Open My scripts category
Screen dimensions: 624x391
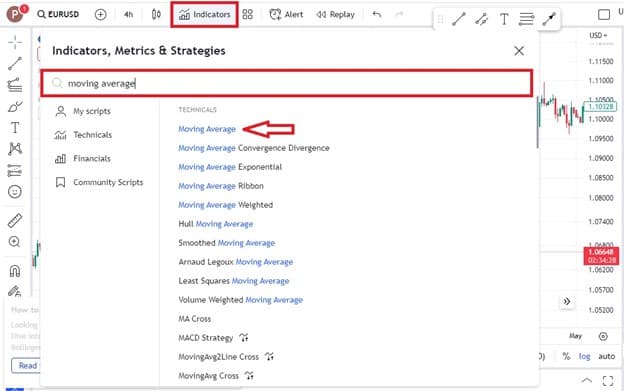(x=83, y=111)
